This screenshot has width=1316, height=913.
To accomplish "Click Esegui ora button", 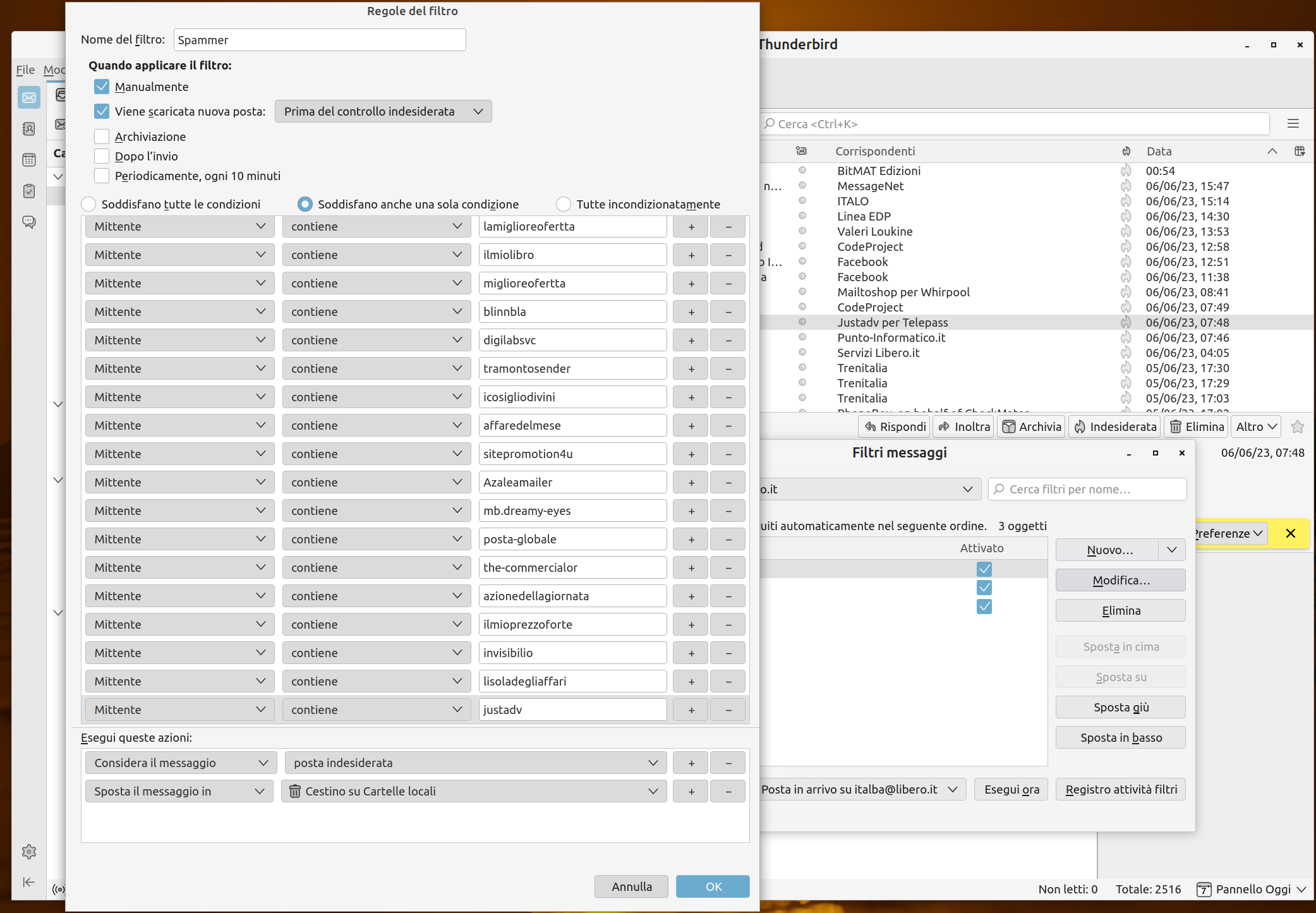I will 1011,789.
